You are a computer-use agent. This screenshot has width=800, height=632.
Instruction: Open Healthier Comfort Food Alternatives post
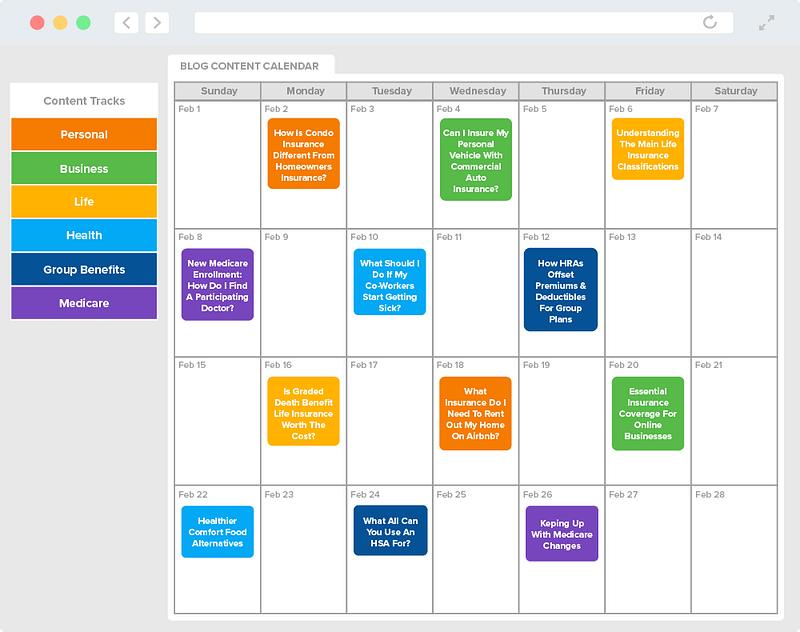coord(217,532)
